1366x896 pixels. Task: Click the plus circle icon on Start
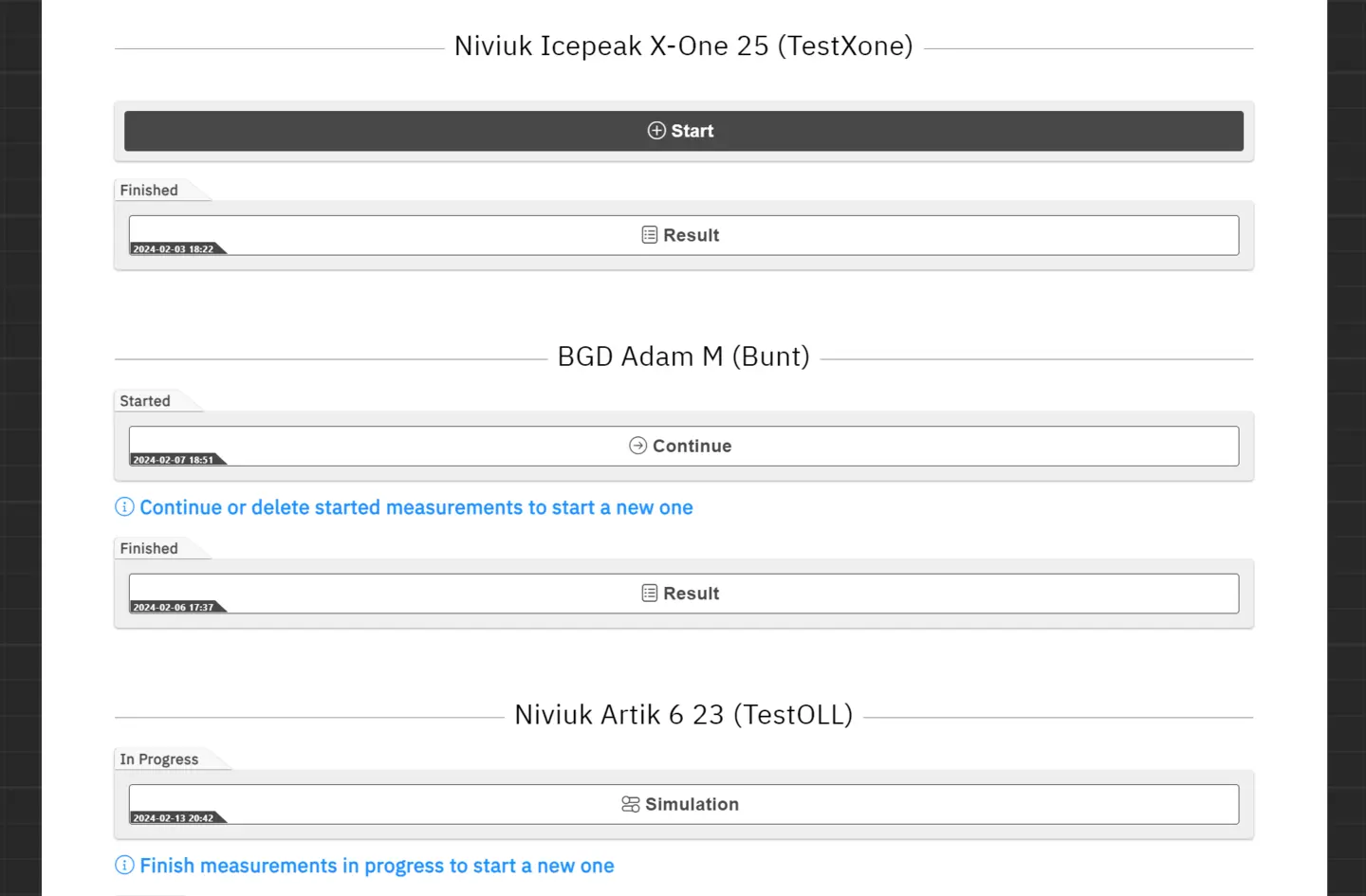tap(656, 131)
